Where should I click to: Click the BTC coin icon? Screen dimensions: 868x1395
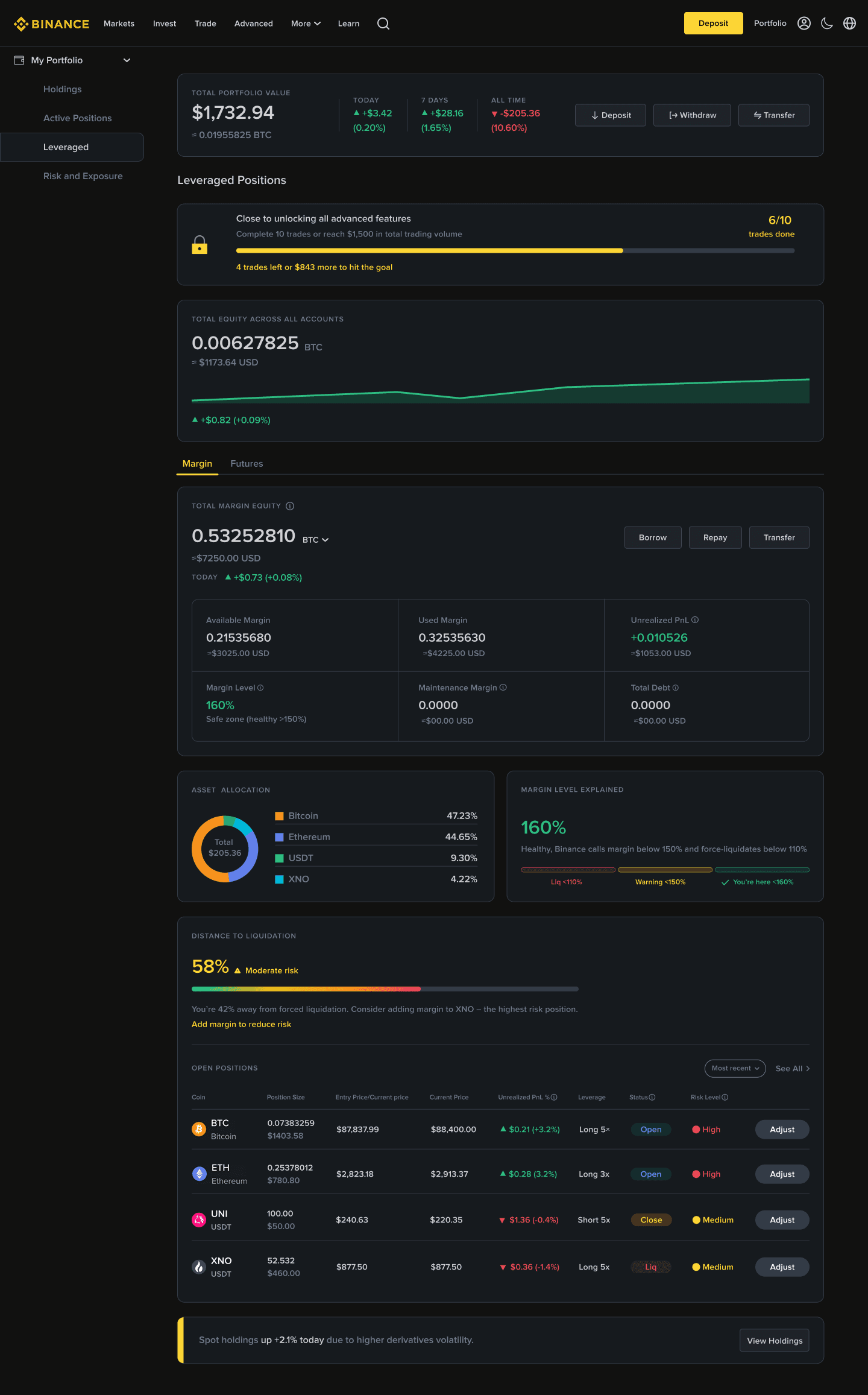tap(199, 1129)
